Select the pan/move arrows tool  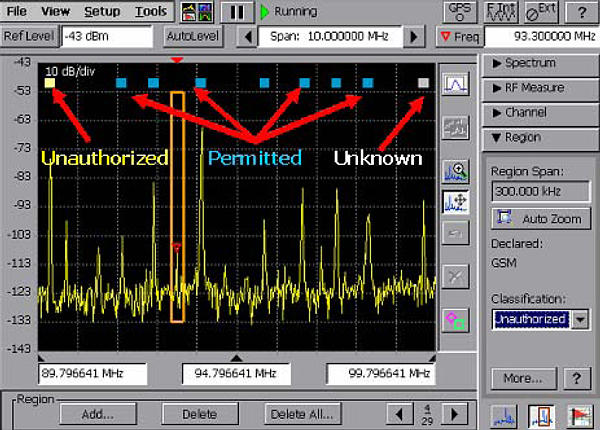point(456,201)
